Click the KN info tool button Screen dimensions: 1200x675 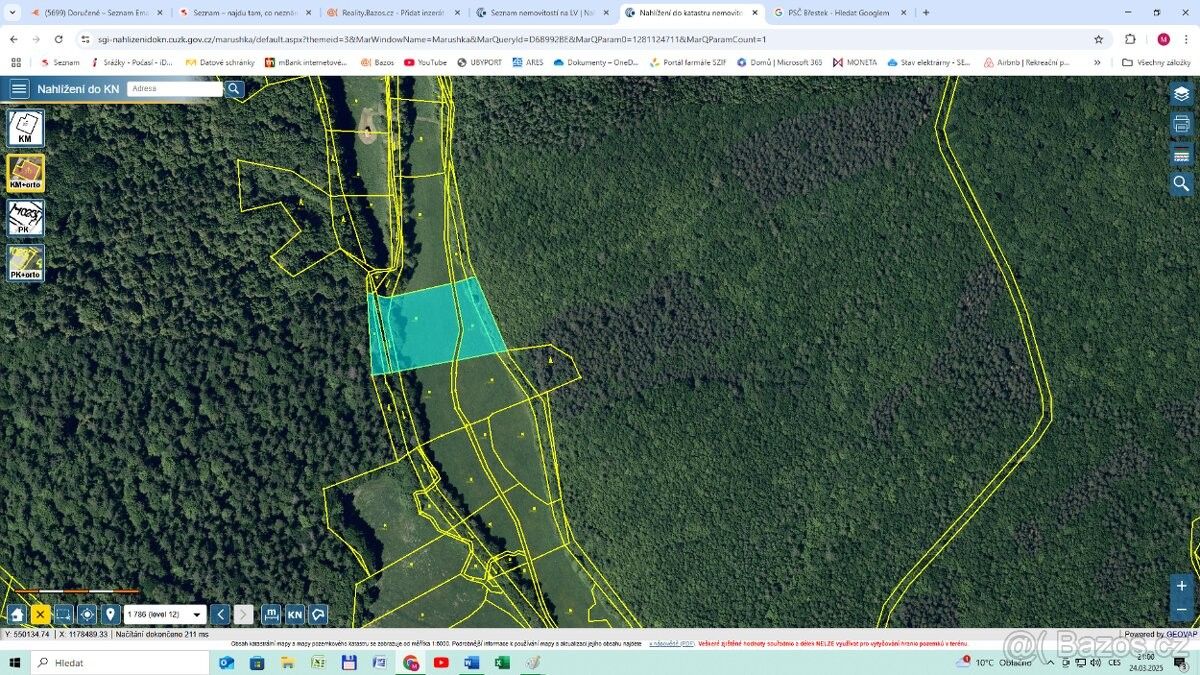[x=295, y=614]
